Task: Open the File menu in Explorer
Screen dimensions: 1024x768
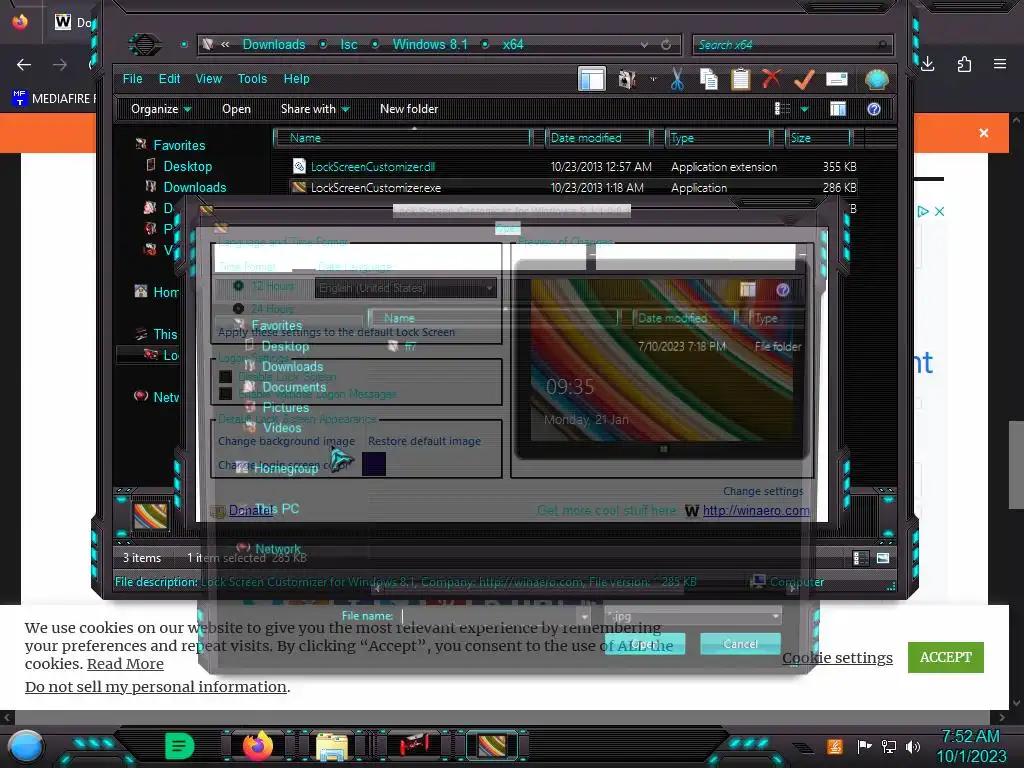Action: click(133, 78)
